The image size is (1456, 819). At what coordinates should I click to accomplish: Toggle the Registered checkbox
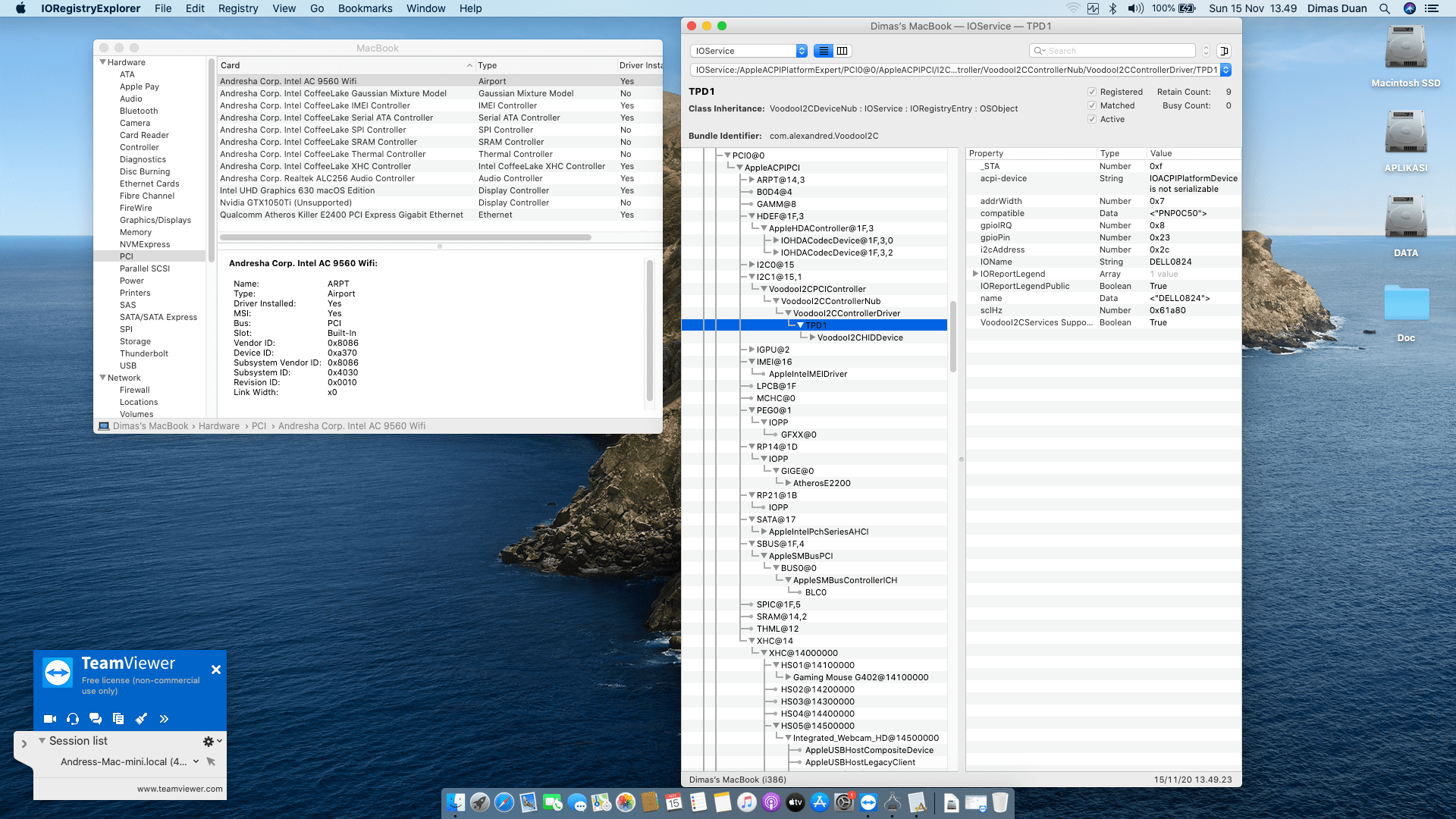click(x=1092, y=92)
